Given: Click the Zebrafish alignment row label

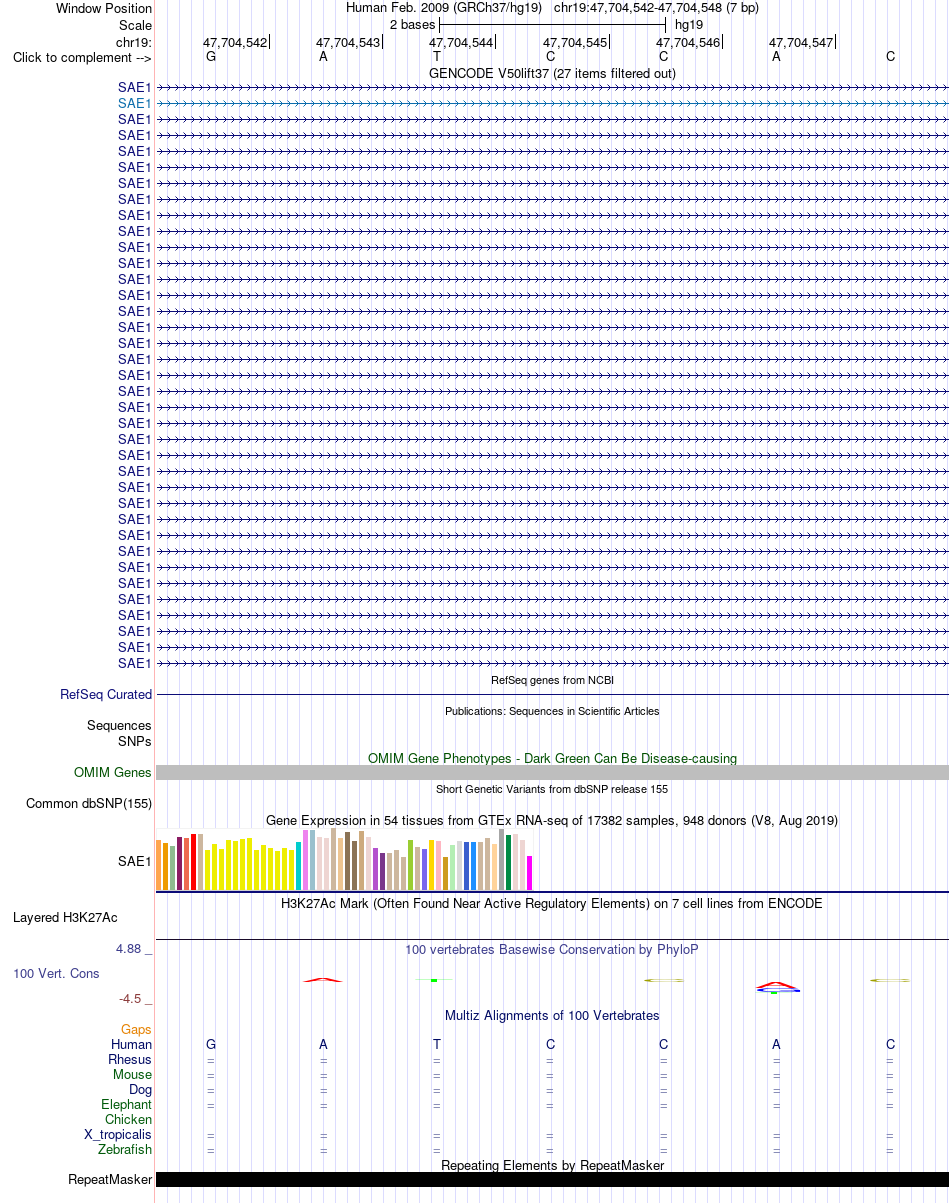Looking at the screenshot, I should tap(125, 1150).
